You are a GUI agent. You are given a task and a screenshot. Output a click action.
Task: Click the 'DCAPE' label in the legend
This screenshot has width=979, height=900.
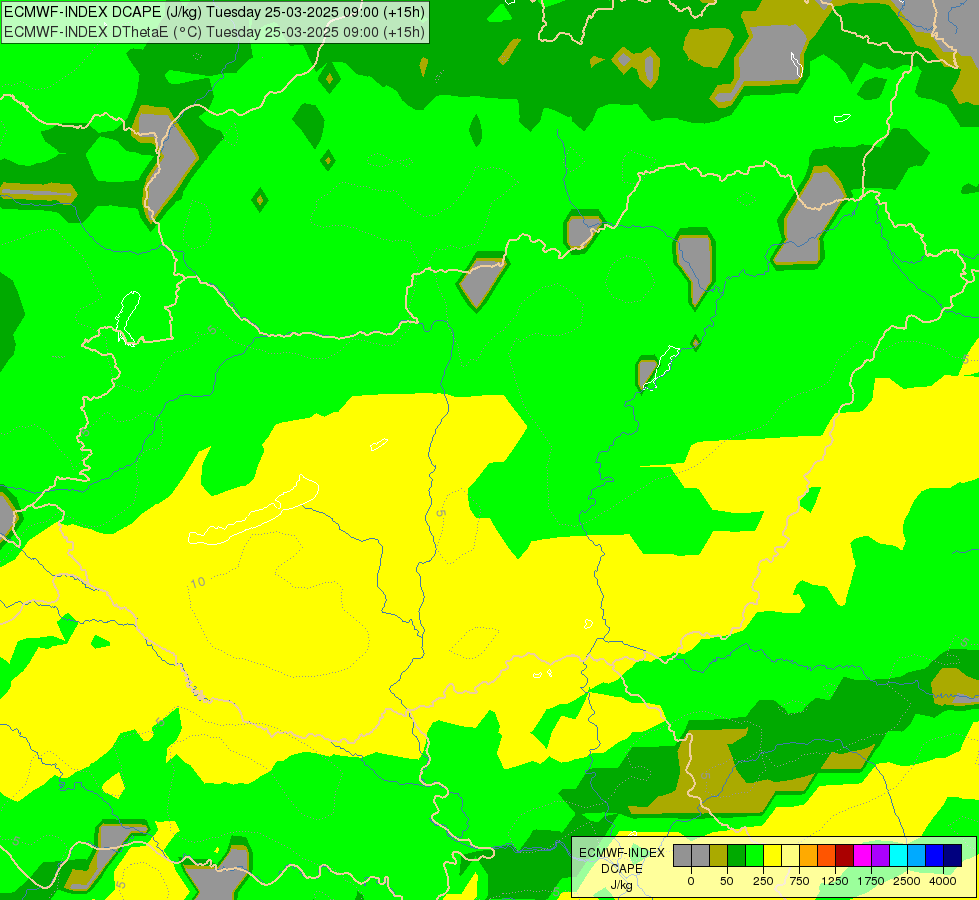622,869
